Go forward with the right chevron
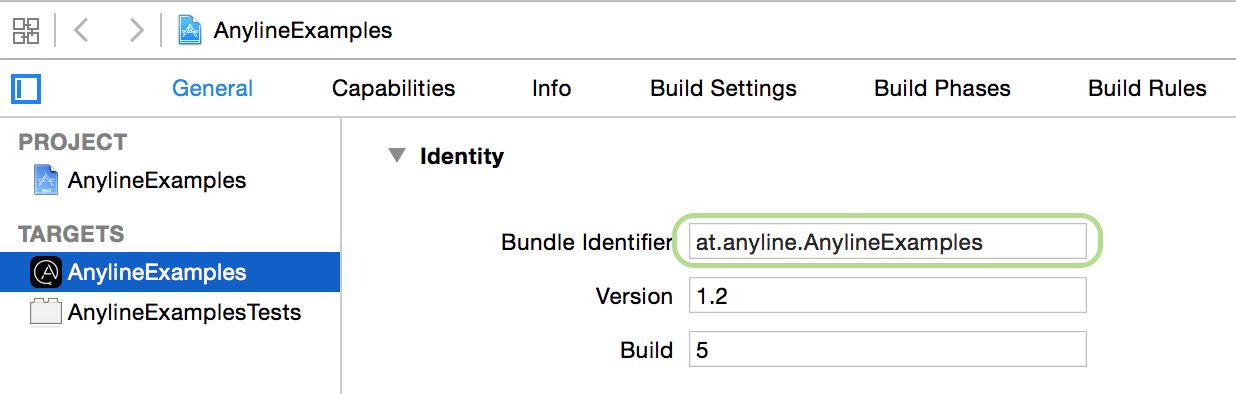The width and height of the screenshot is (1236, 394). (x=136, y=30)
